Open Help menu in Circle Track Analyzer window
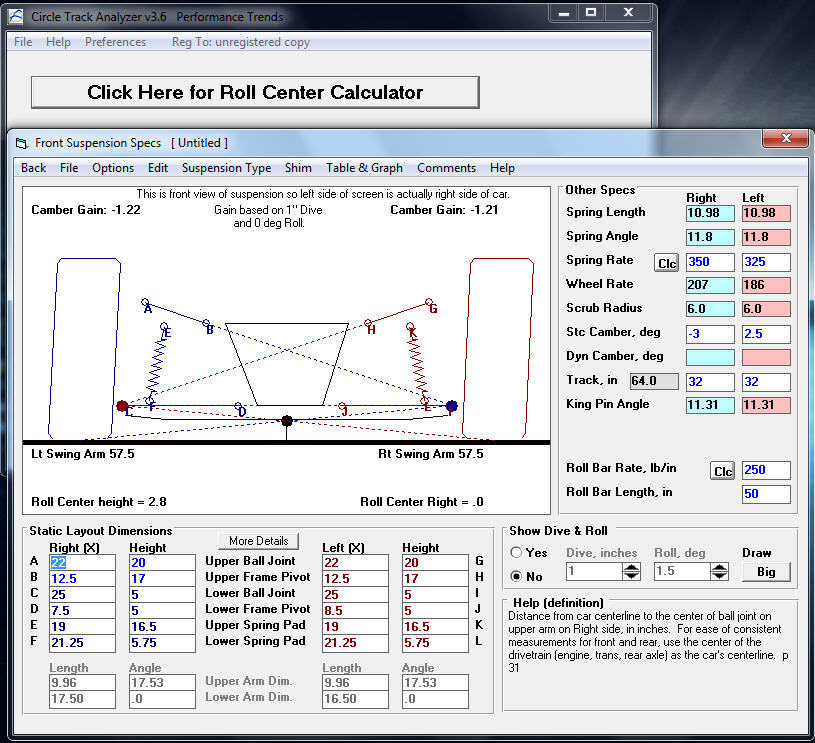This screenshot has height=743, width=815. tap(58, 42)
